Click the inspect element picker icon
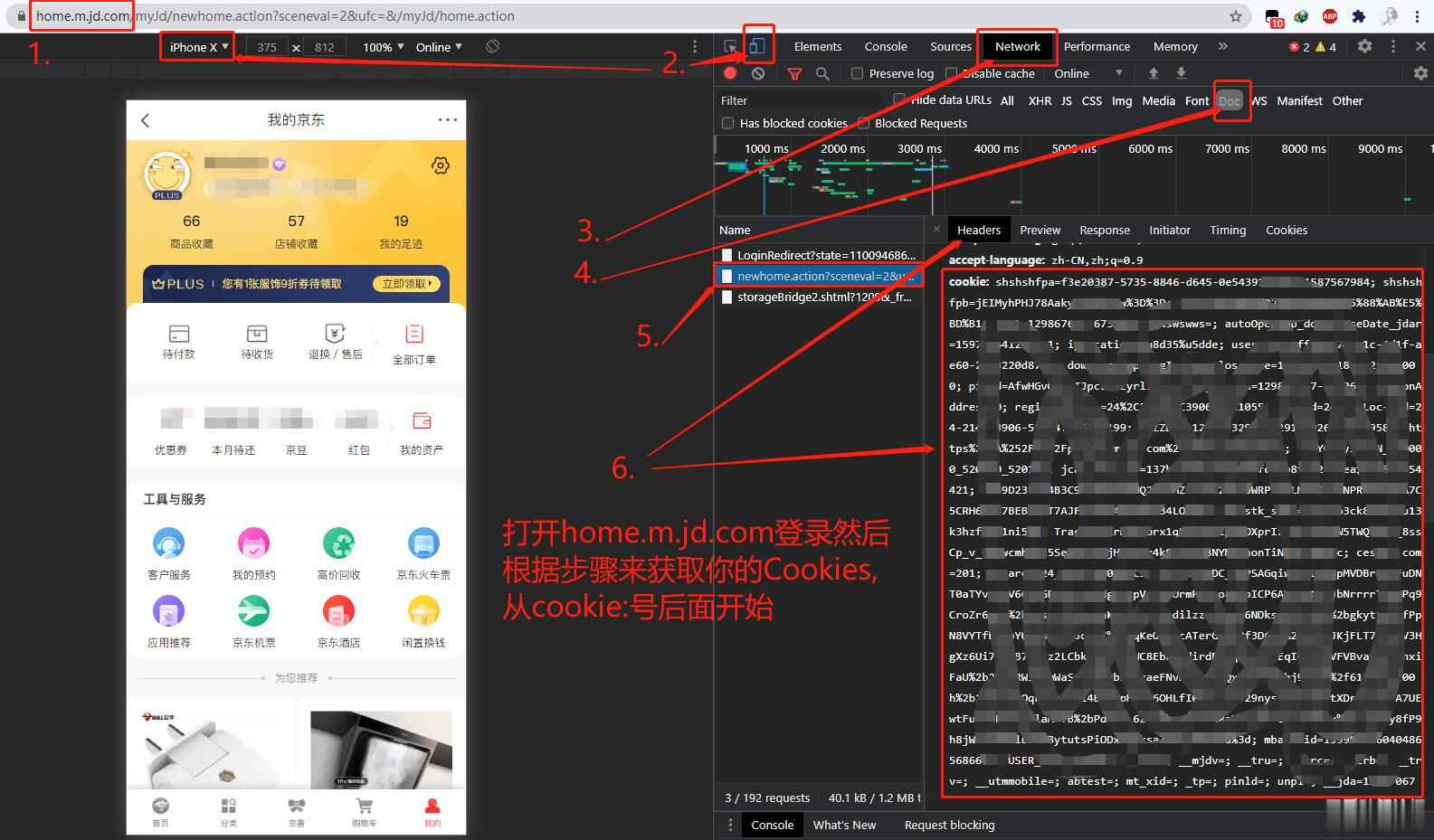1434x840 pixels. [730, 46]
